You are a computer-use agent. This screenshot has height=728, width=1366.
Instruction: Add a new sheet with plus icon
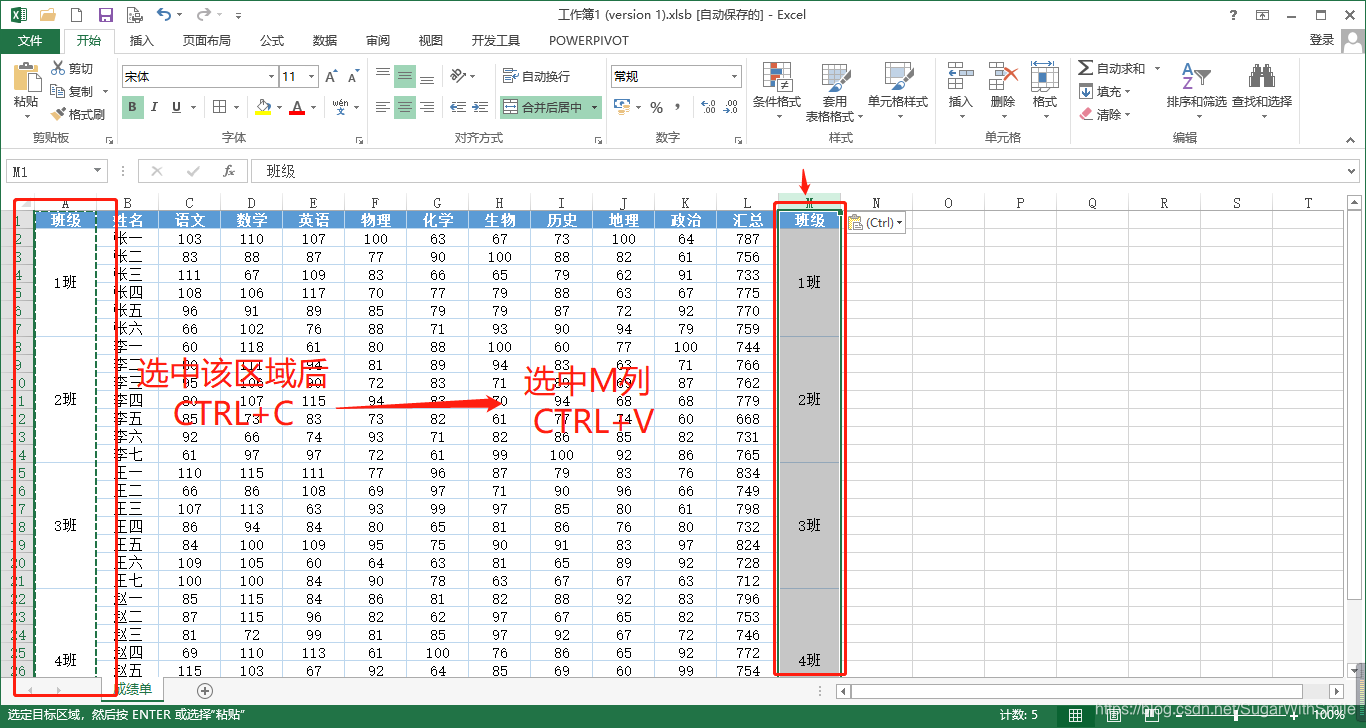(x=205, y=690)
